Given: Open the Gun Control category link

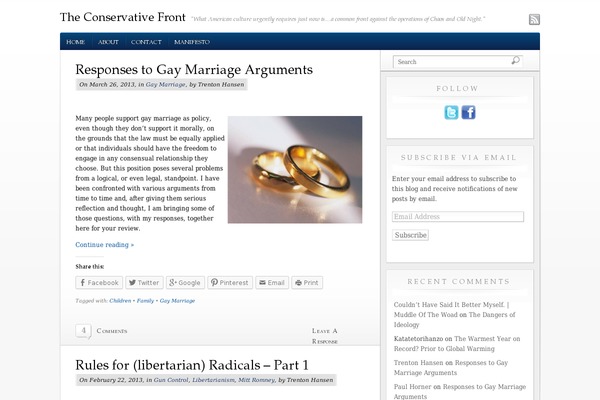Looking at the screenshot, I should [171, 380].
